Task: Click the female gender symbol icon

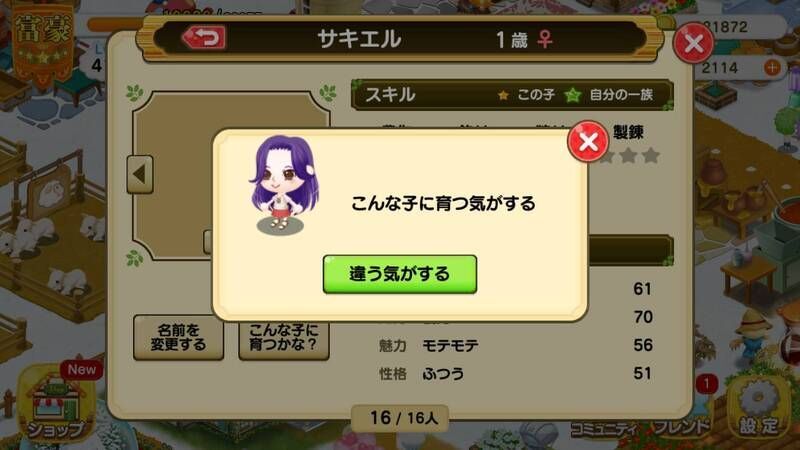Action: point(545,39)
